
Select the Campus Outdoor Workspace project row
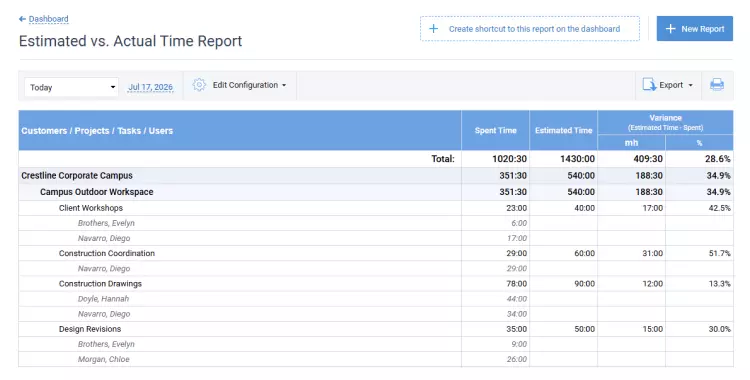pyautogui.click(x=375, y=192)
